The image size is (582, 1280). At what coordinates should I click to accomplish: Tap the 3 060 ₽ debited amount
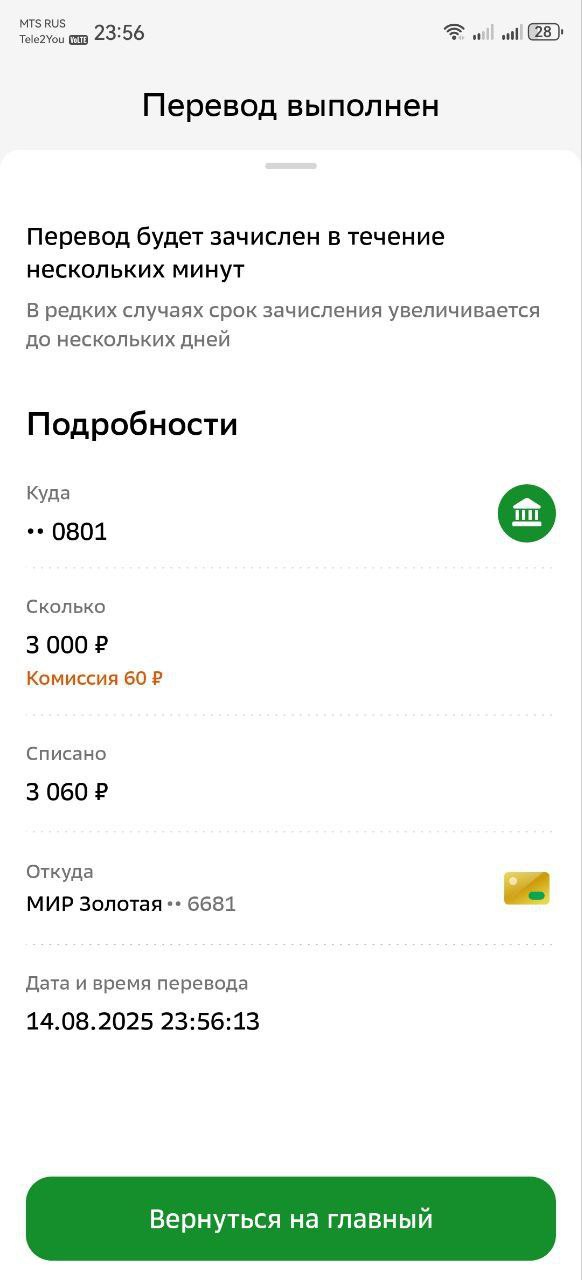(67, 792)
